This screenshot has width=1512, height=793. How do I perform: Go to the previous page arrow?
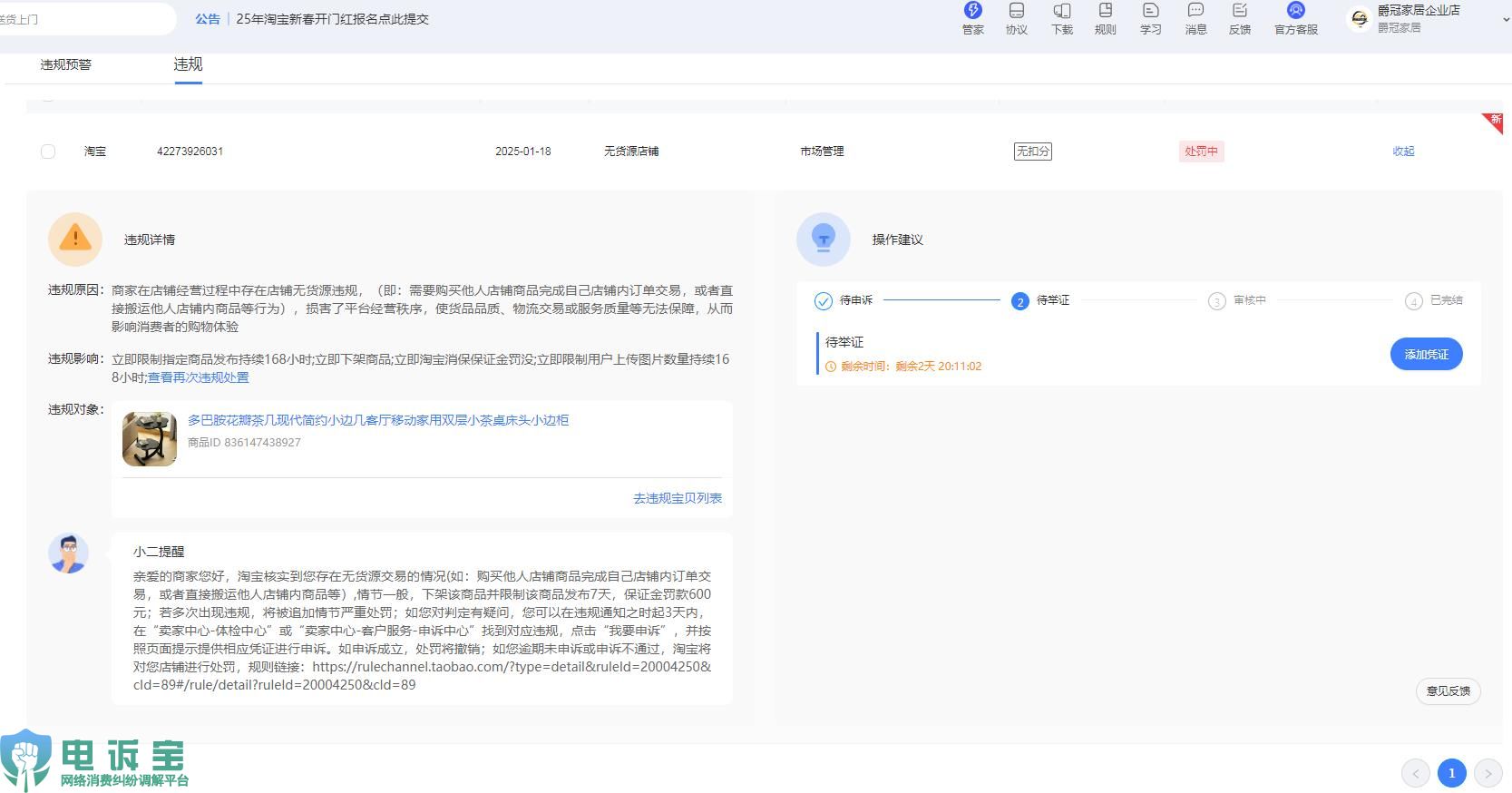click(x=1415, y=773)
